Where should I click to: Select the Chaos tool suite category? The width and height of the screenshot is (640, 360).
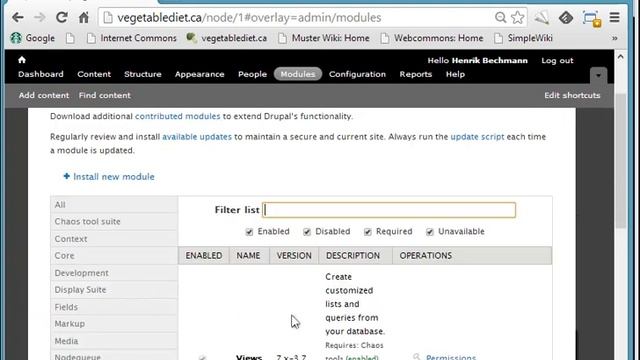[x=114, y=222]
